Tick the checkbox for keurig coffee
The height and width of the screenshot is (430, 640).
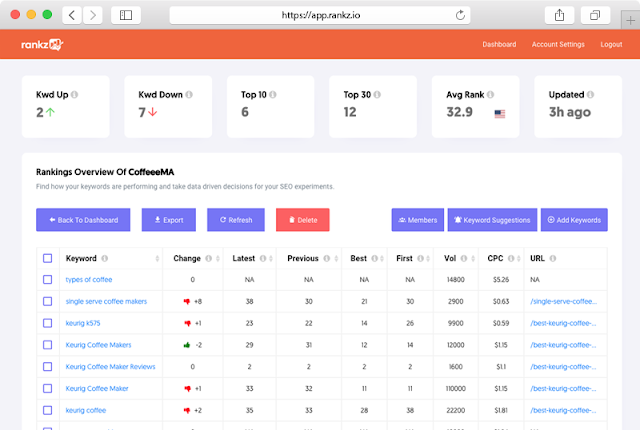click(x=47, y=410)
